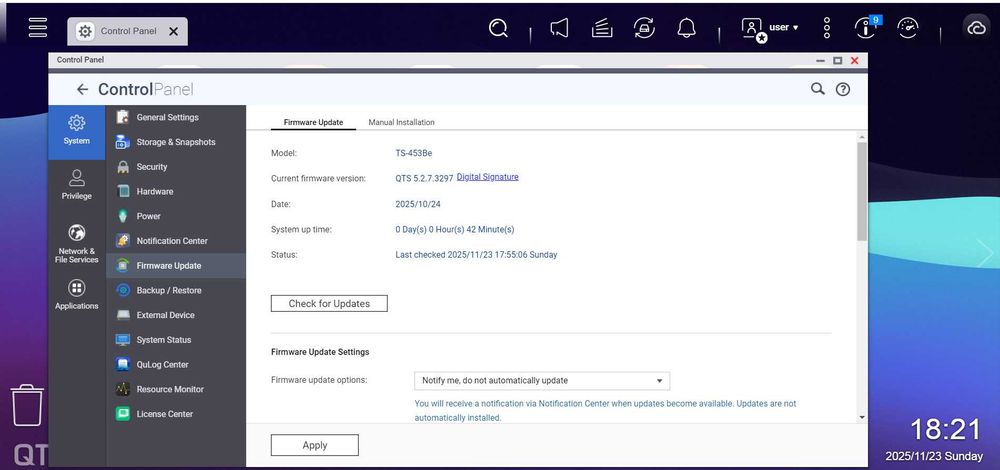
Task: Click the myQNAPcloud cloud icon
Action: point(976,28)
